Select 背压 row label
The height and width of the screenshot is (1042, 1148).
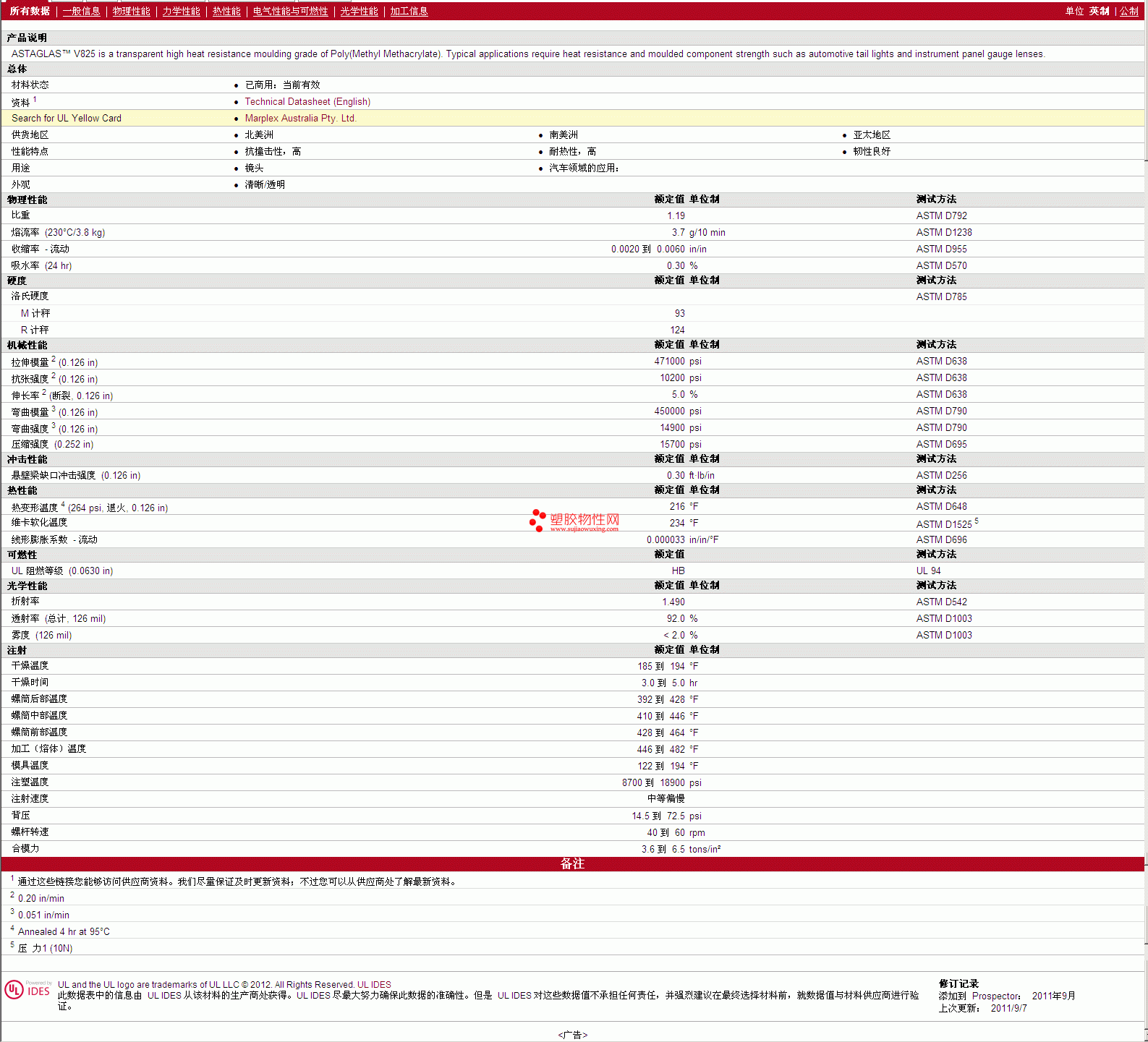20,815
